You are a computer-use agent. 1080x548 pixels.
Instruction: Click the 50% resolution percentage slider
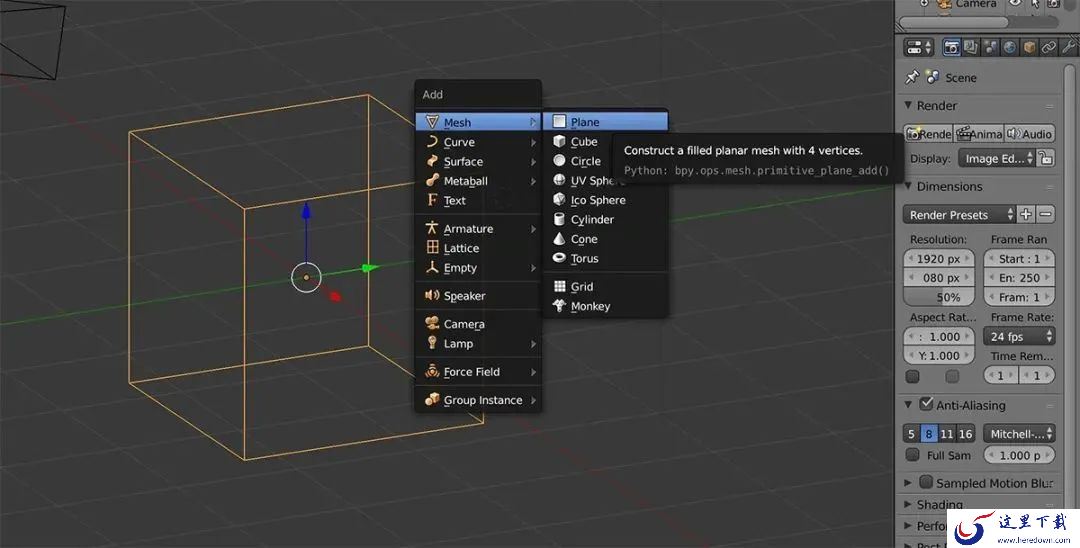(939, 297)
